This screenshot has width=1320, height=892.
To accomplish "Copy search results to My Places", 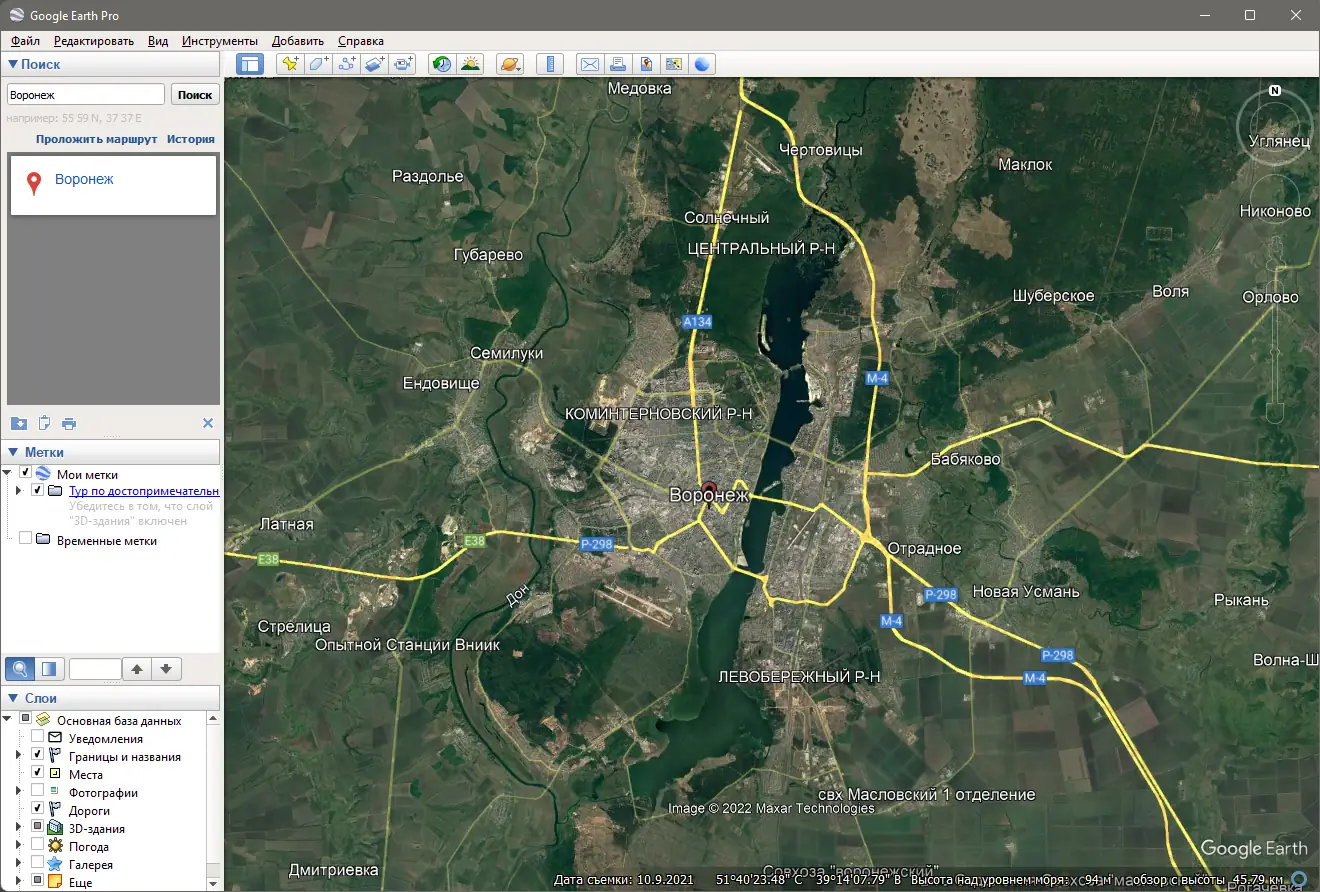I will click(18, 423).
